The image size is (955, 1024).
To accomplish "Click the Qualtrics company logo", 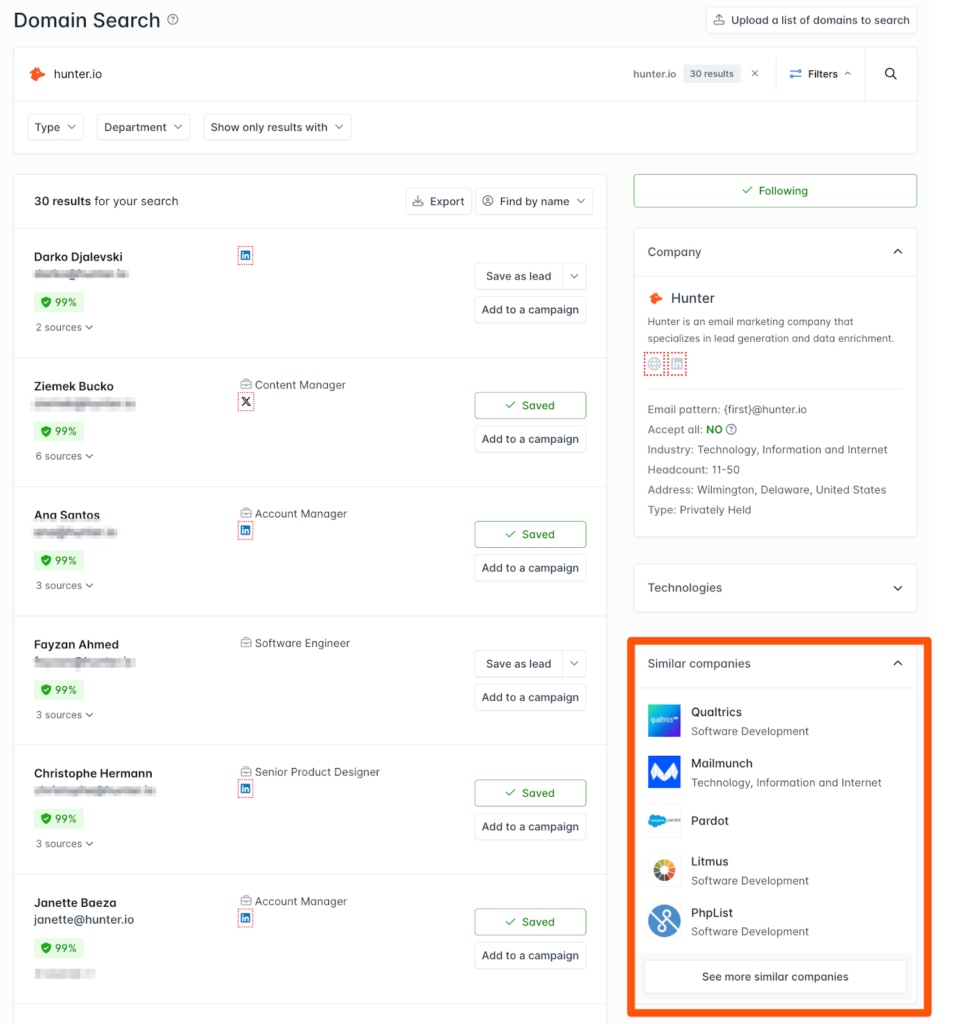I will tap(663, 720).
